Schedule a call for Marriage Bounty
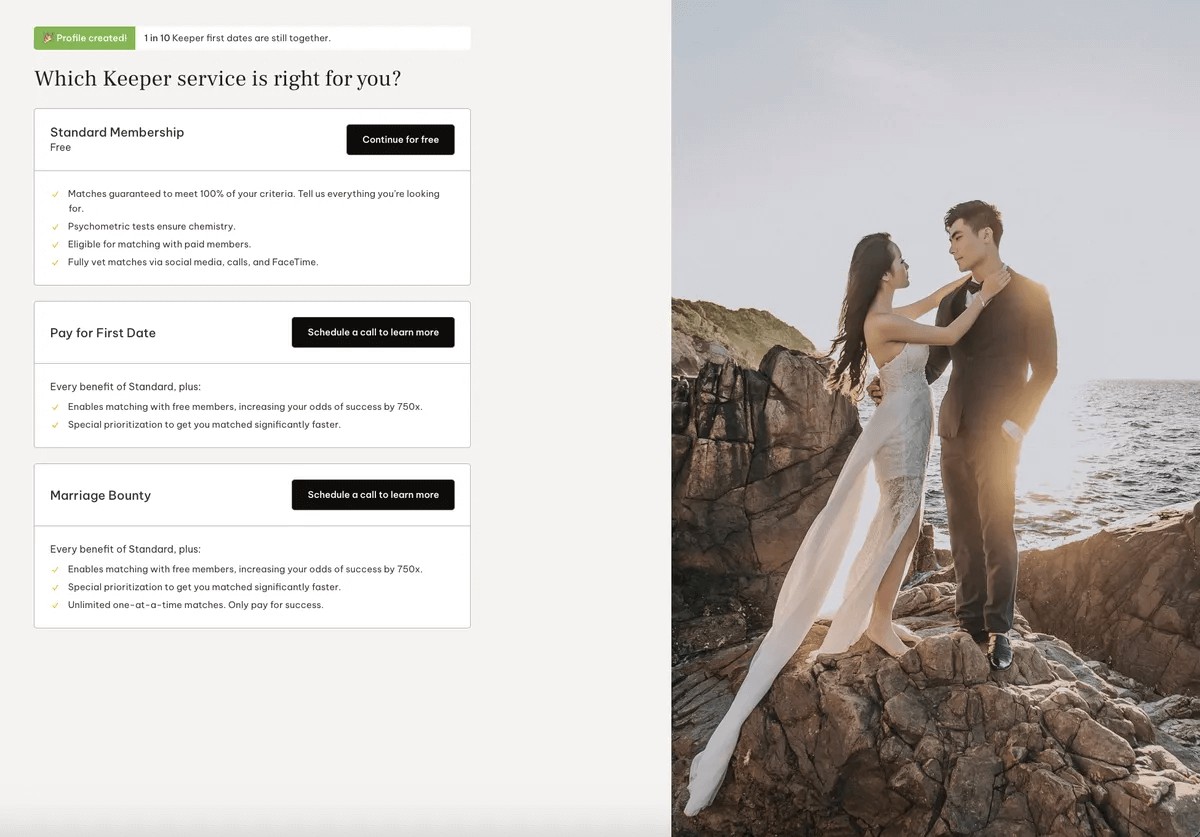 click(x=373, y=495)
